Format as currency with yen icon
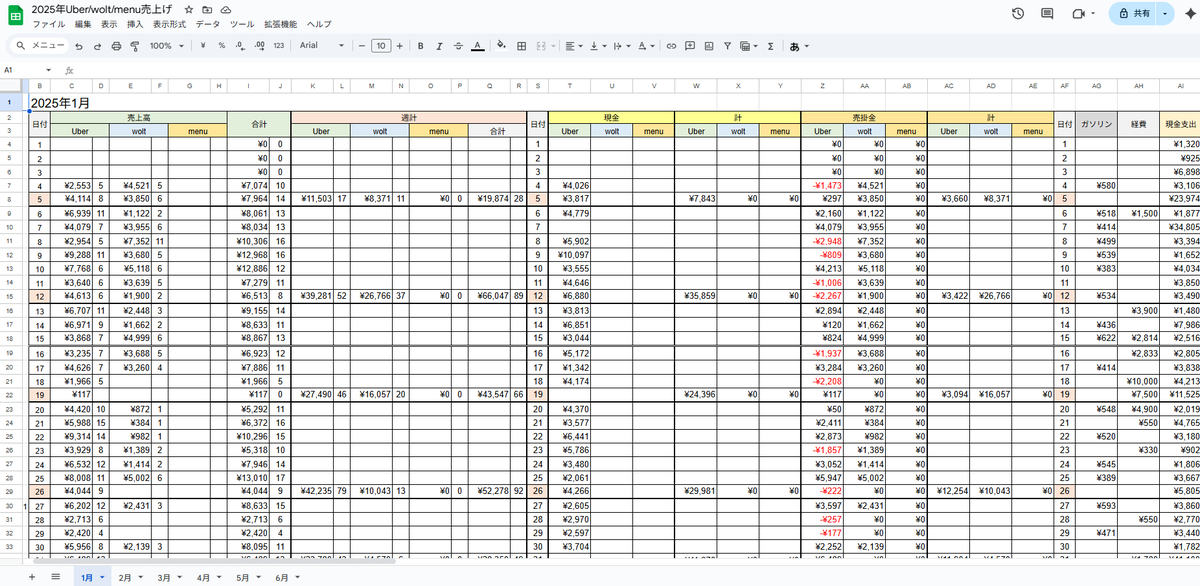Screen dimensions: 1200x586 tap(203, 46)
